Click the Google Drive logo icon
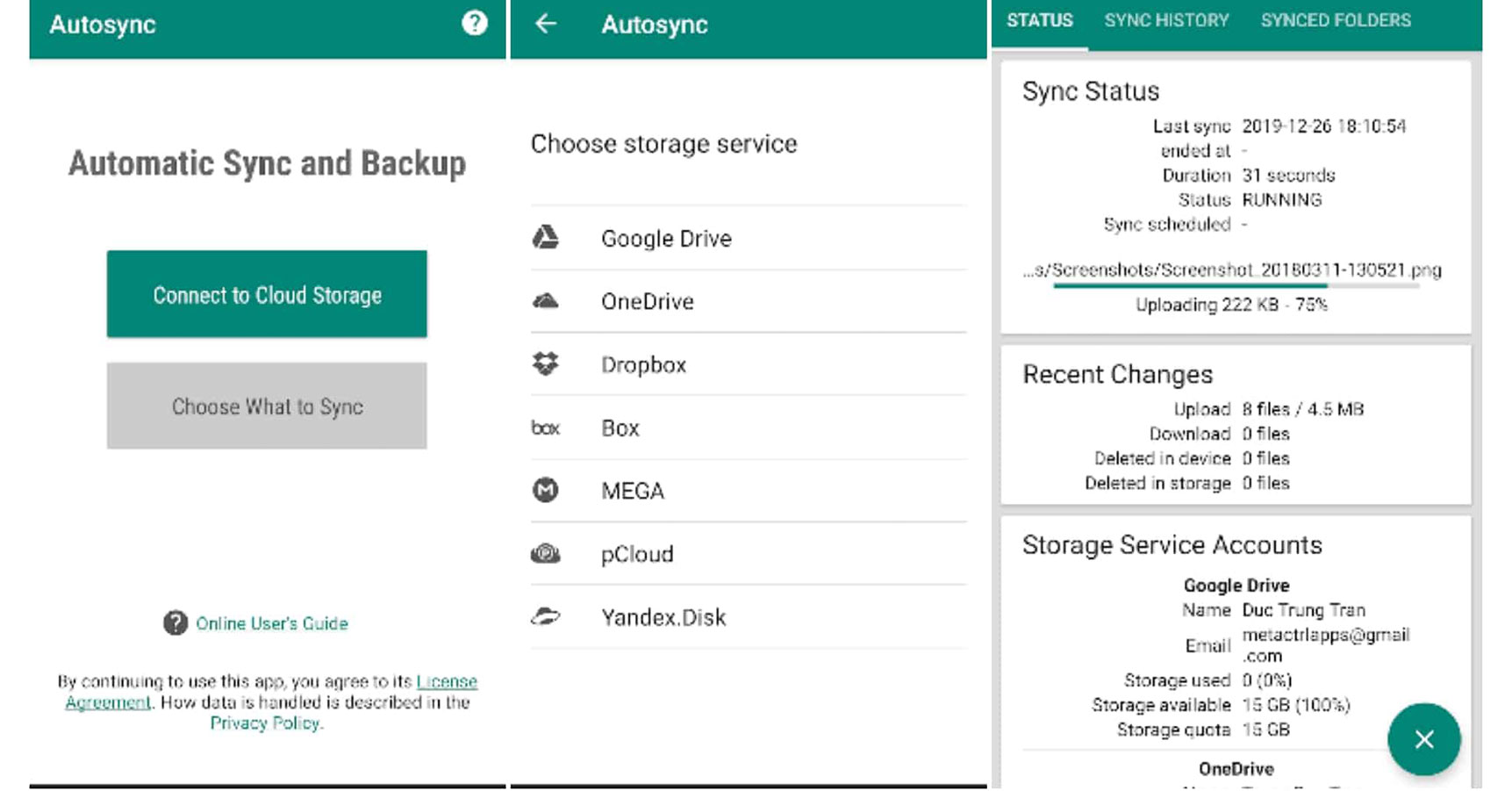Image resolution: width=1512 pixels, height=791 pixels. [546, 237]
